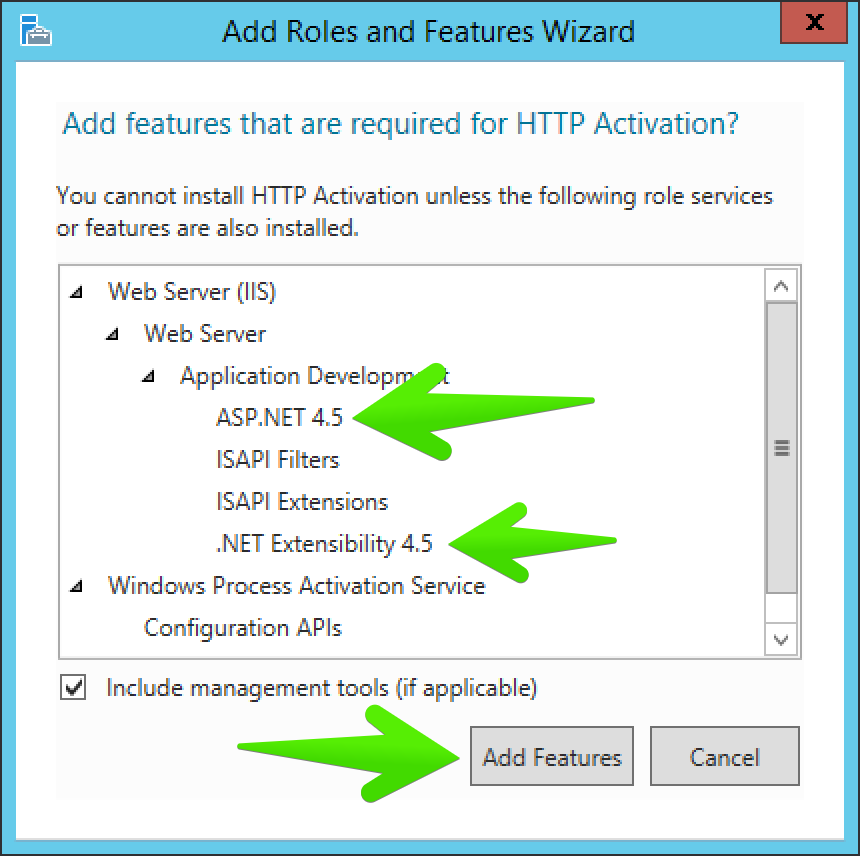Viewport: 860px width, 856px height.
Task: Select Windows Process Activation Service label
Action: tap(296, 586)
